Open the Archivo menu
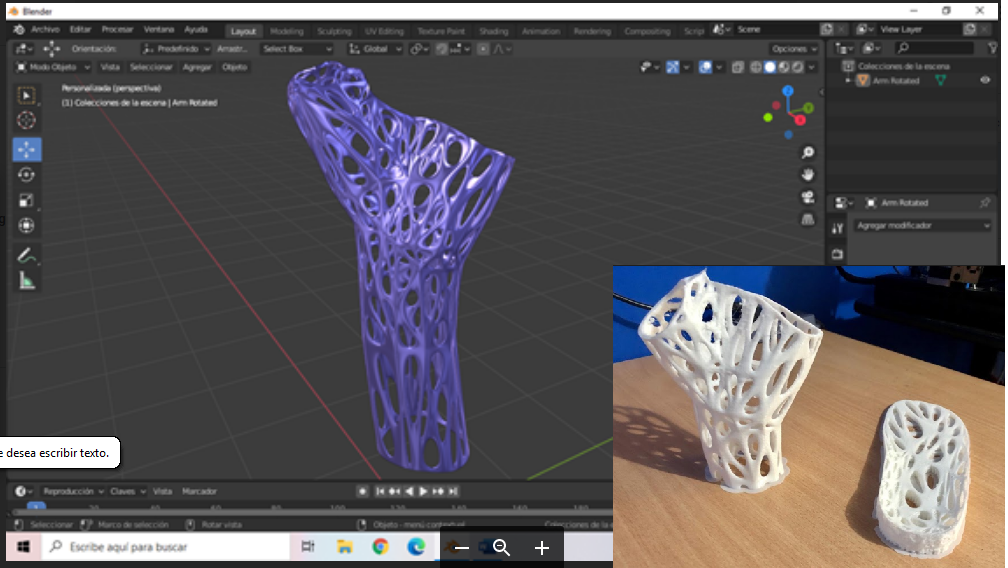 tap(45, 30)
